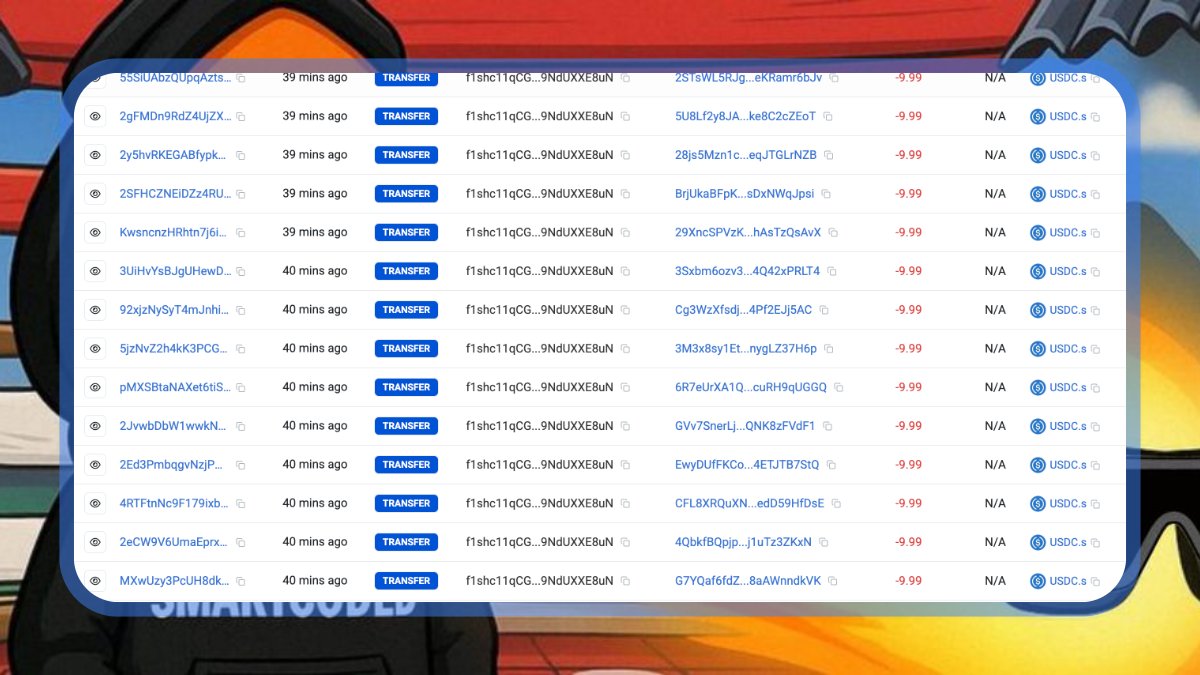Copy f1shc11qCG sender address in 2Ed3PmbqgvNzjP row
The height and width of the screenshot is (675, 1200).
(625, 465)
